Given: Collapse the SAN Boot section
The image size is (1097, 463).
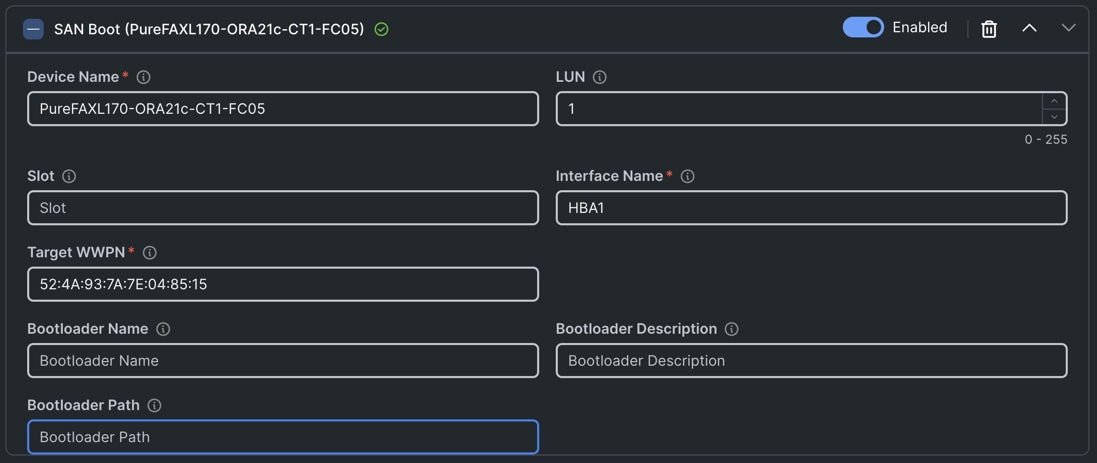Looking at the screenshot, I should 33,29.
